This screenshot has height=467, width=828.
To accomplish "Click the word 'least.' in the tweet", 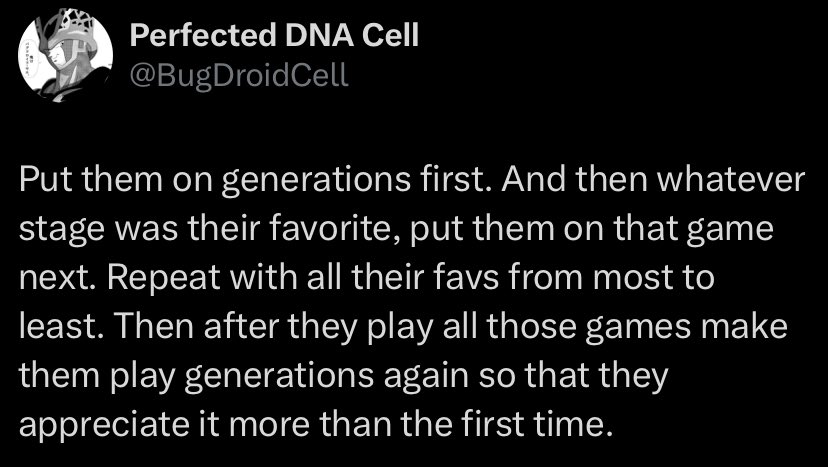I will pos(61,326).
